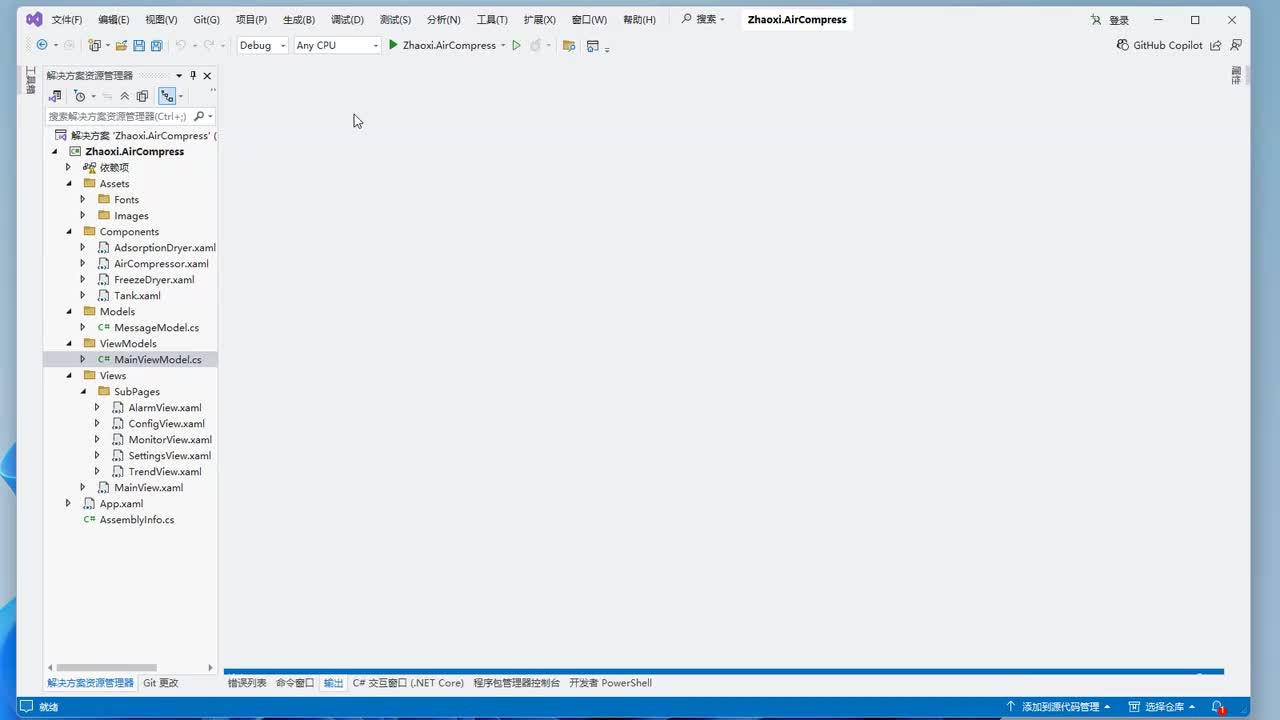Expand the App.xaml node

69,504
